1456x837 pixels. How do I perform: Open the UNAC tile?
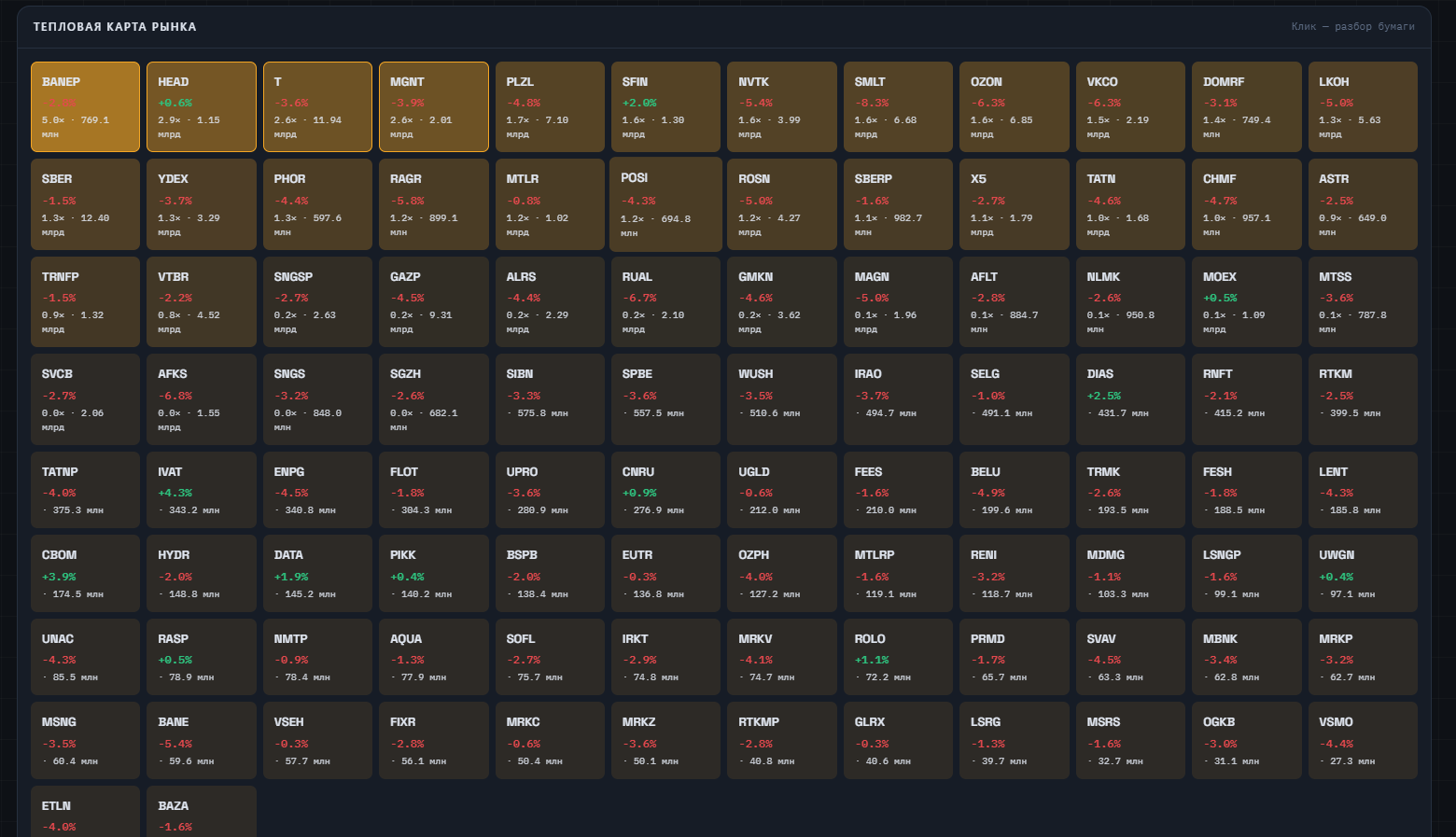tap(85, 657)
